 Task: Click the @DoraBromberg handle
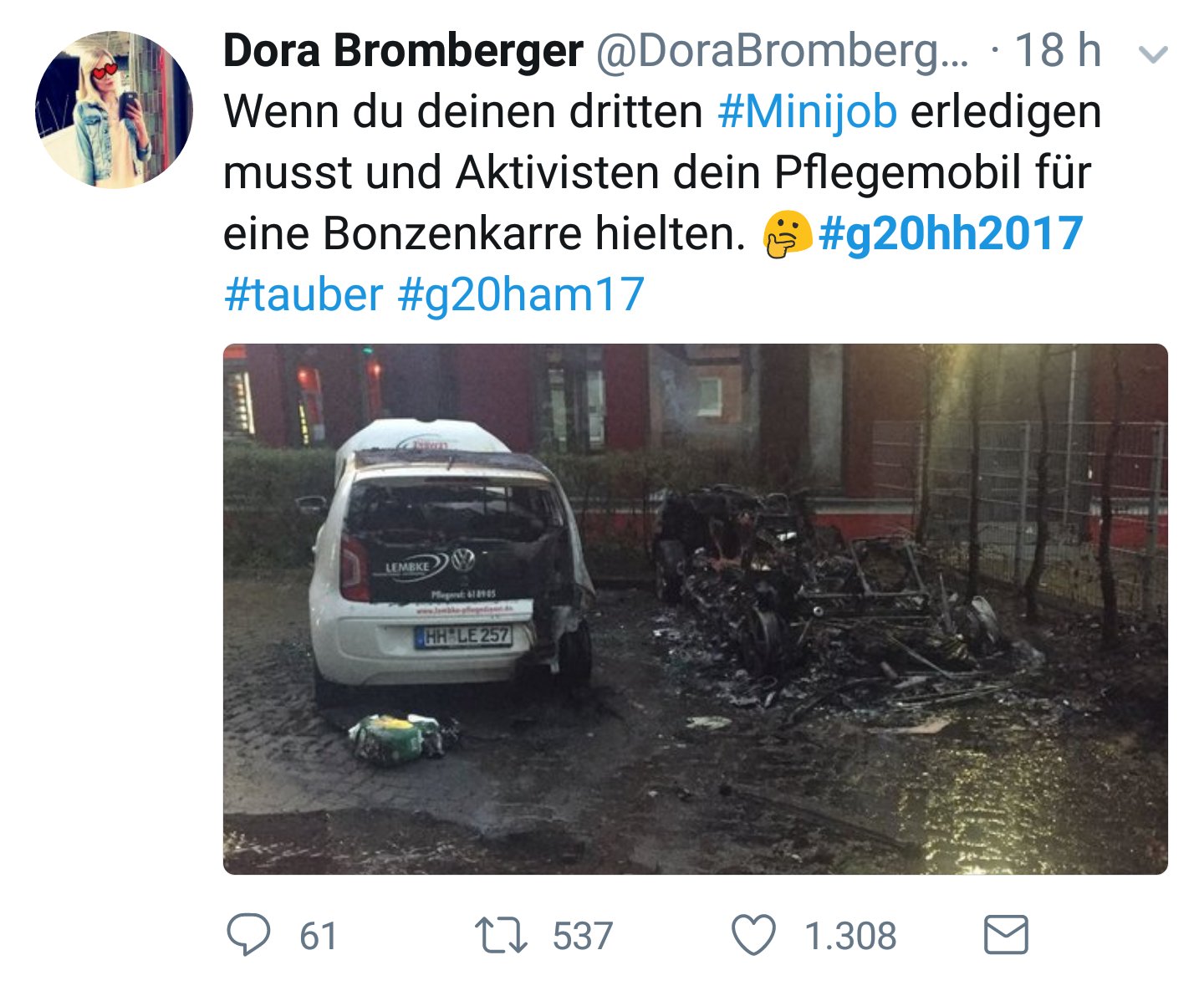click(x=782, y=51)
